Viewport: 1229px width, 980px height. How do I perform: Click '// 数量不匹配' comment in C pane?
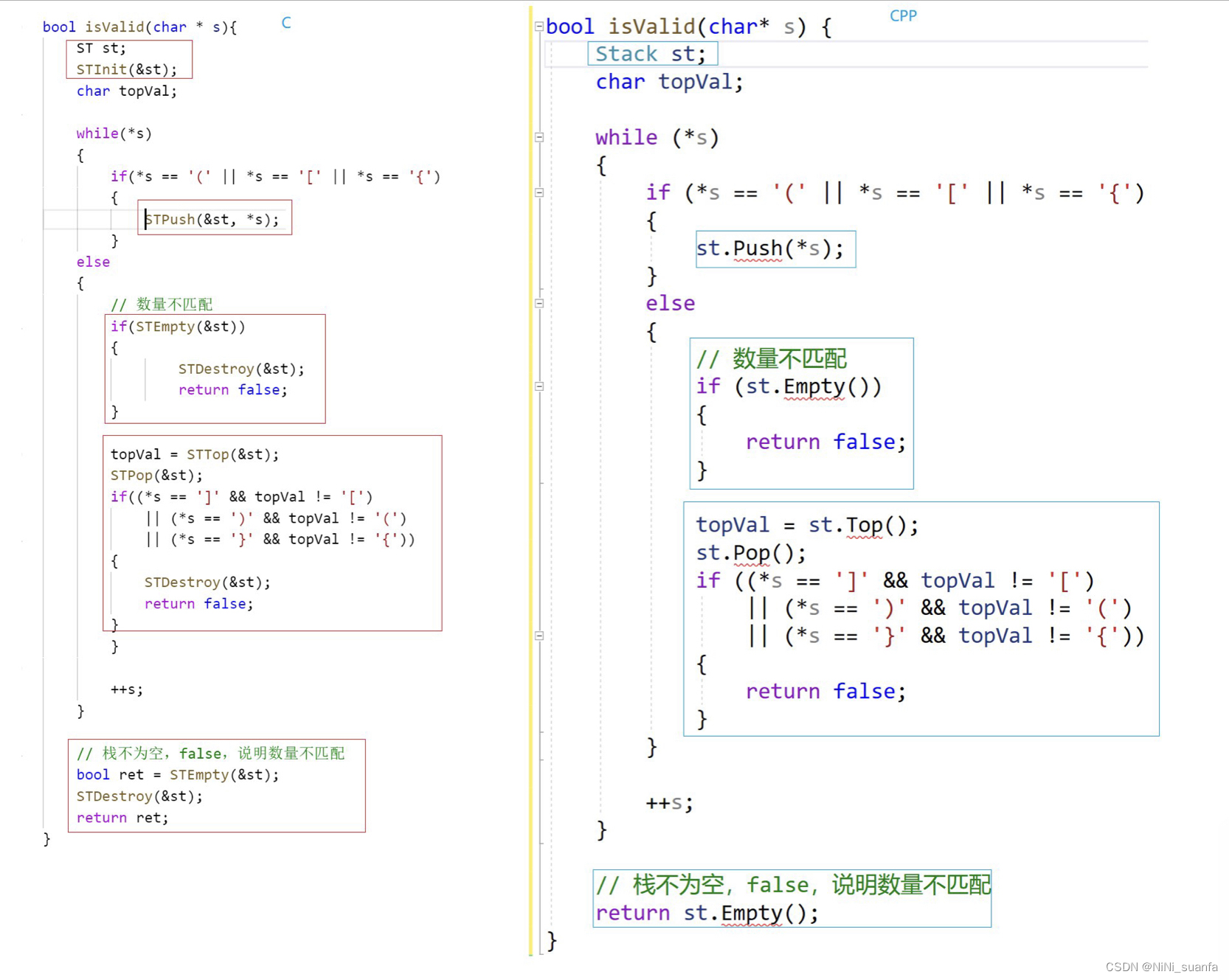162,305
